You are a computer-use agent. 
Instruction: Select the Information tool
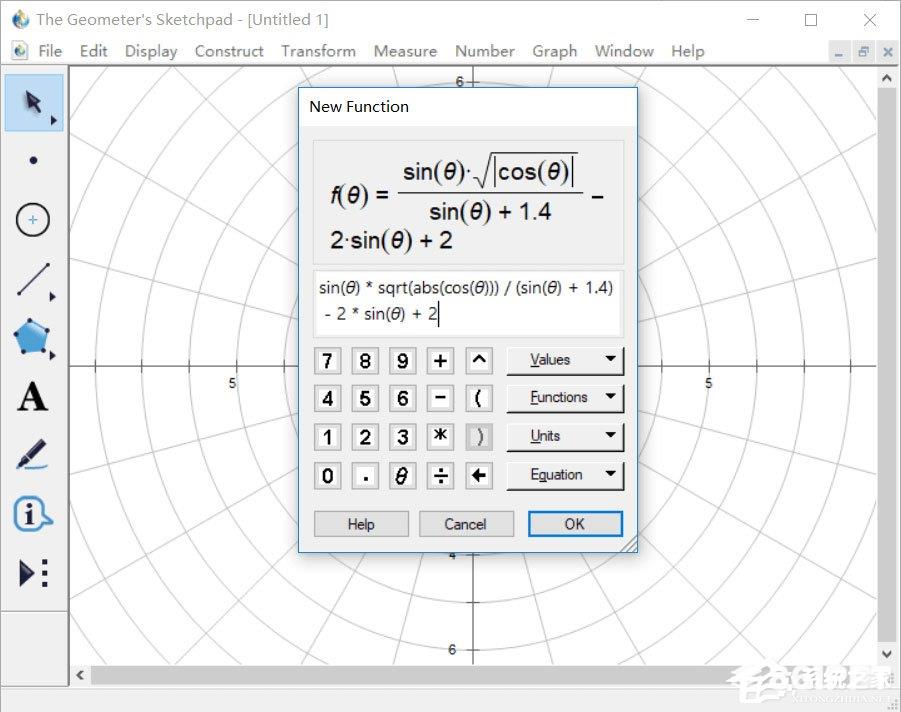[x=32, y=514]
